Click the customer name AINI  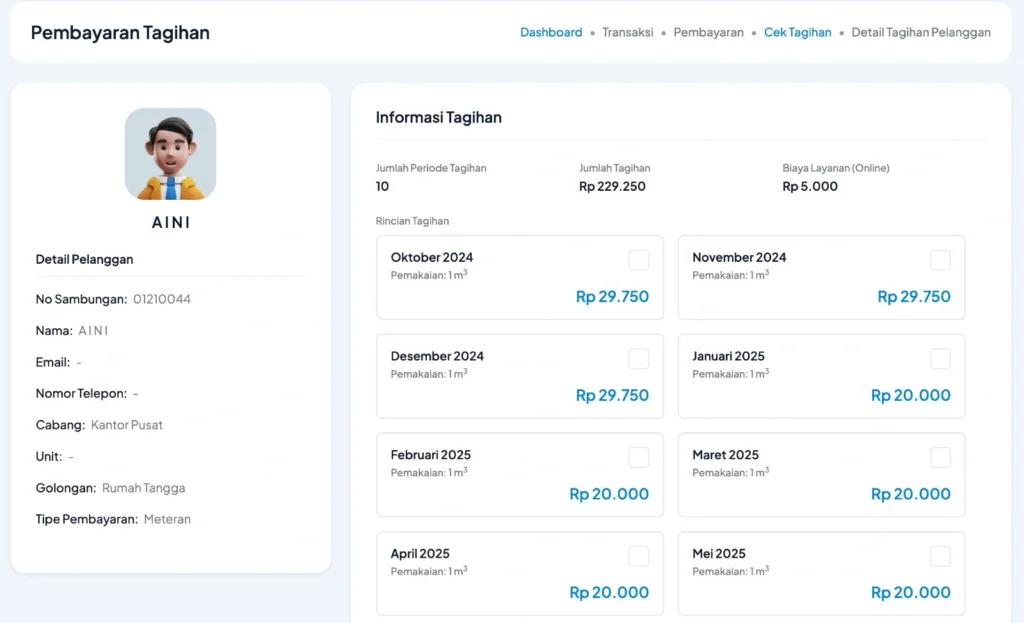click(170, 223)
